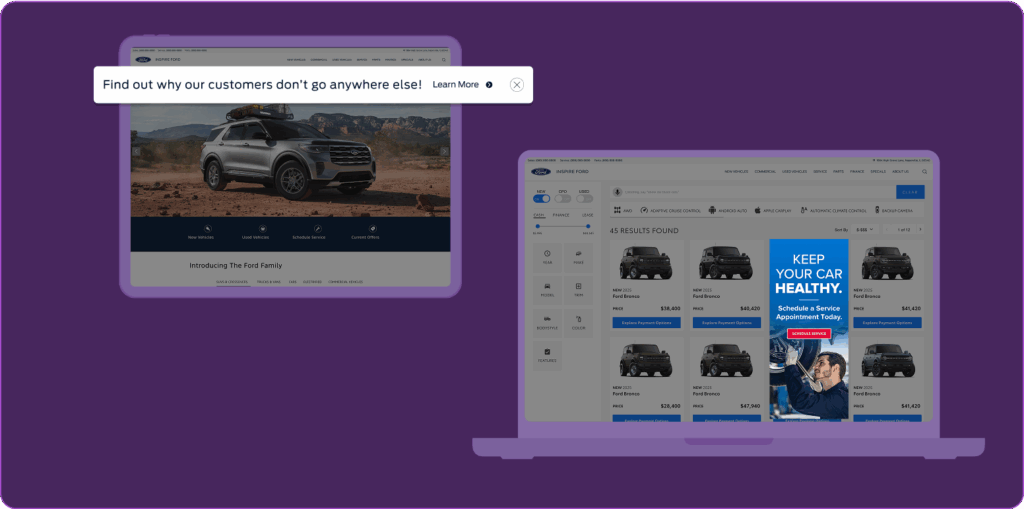
Task: Select the Finance payment tab in sidebar
Action: point(561,214)
